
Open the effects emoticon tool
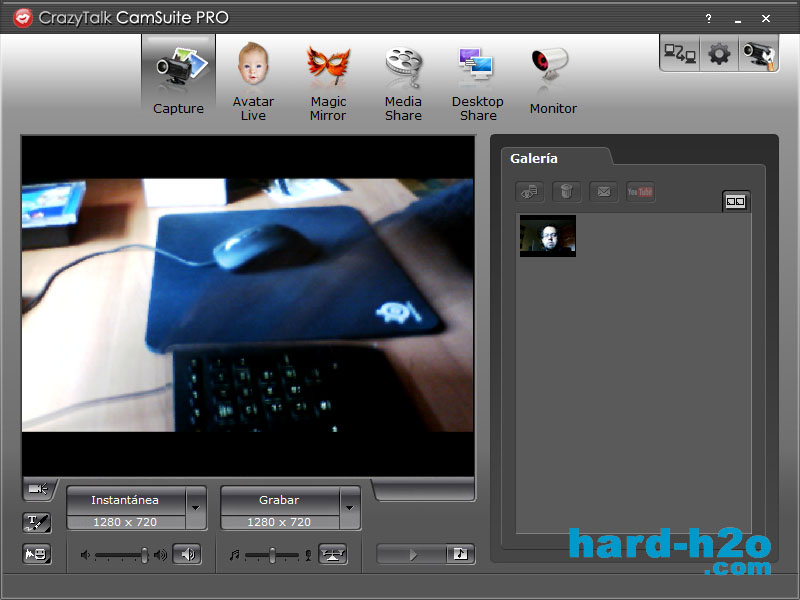pos(37,554)
